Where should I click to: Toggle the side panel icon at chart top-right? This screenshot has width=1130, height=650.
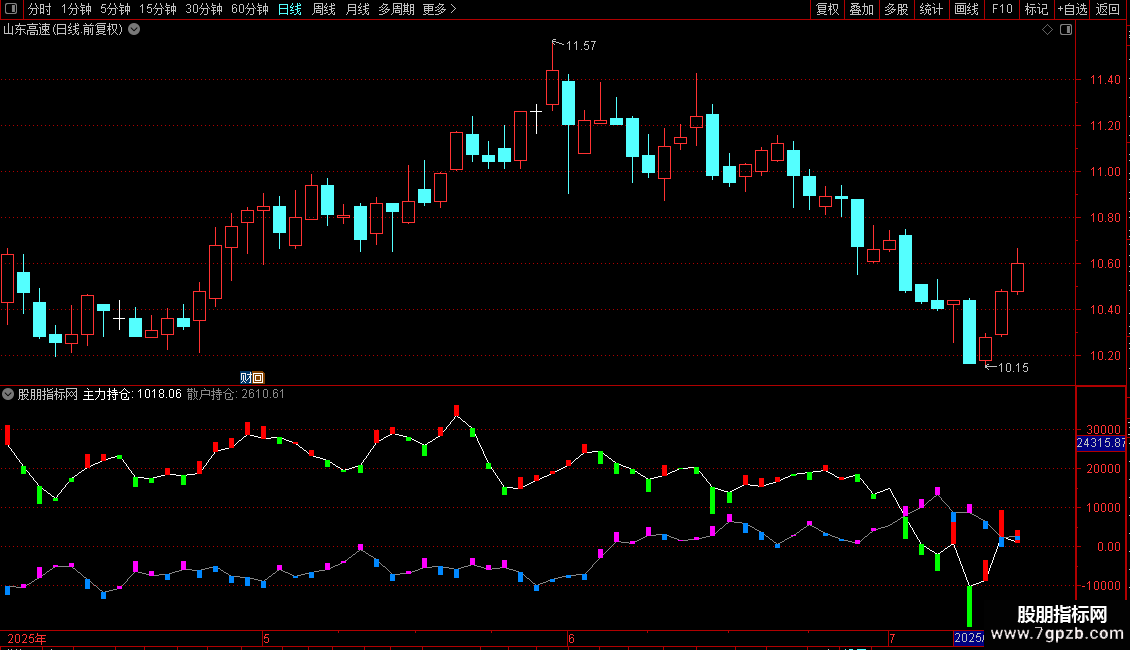(x=1066, y=30)
